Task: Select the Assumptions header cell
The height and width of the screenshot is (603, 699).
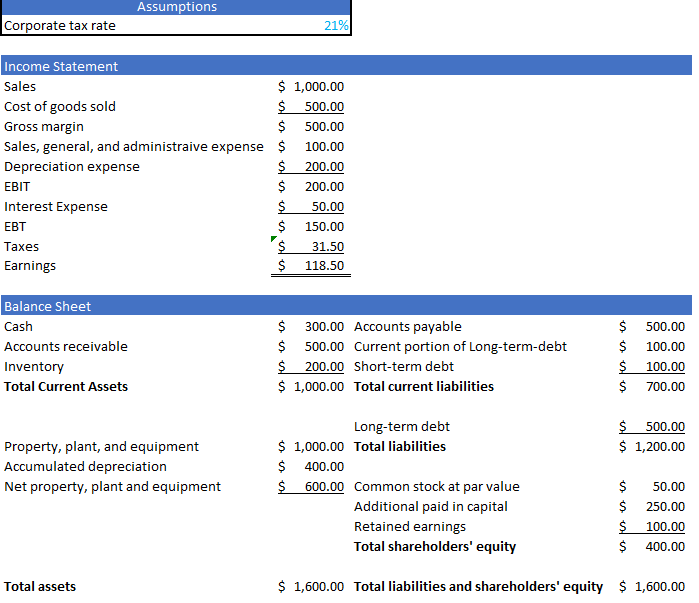Action: tap(177, 7)
